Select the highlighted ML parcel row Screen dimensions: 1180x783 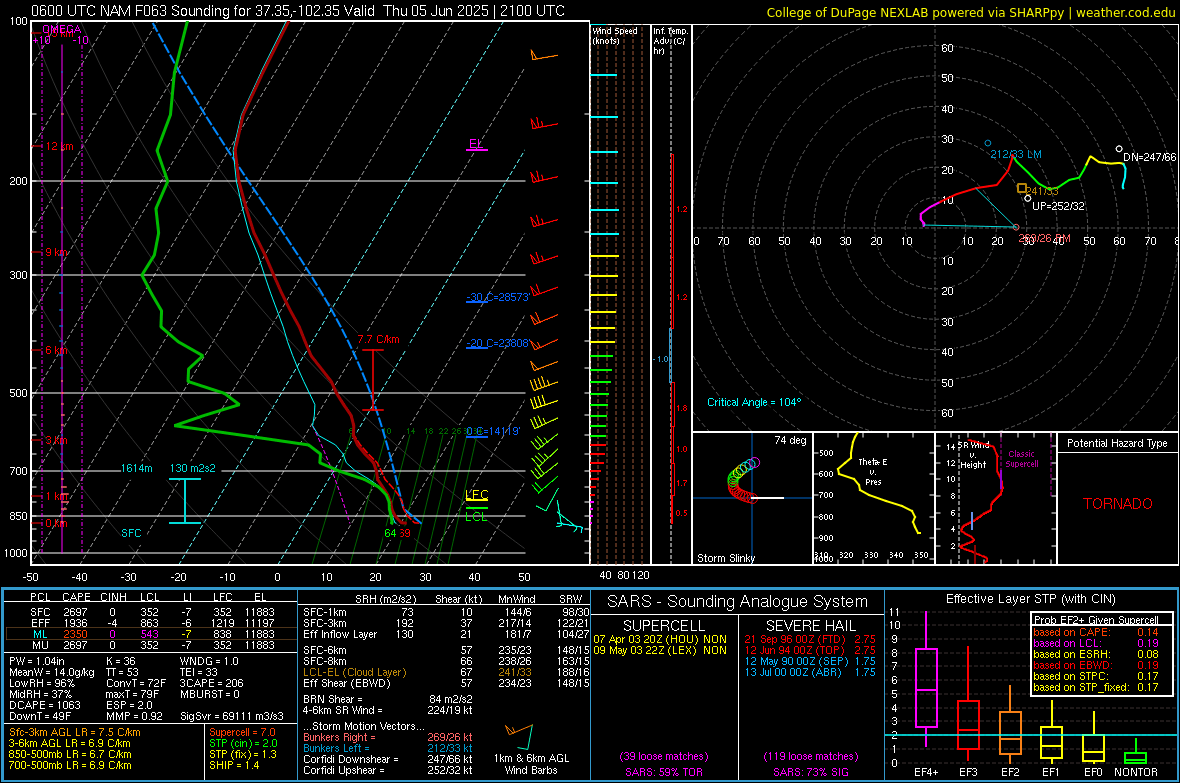151,634
